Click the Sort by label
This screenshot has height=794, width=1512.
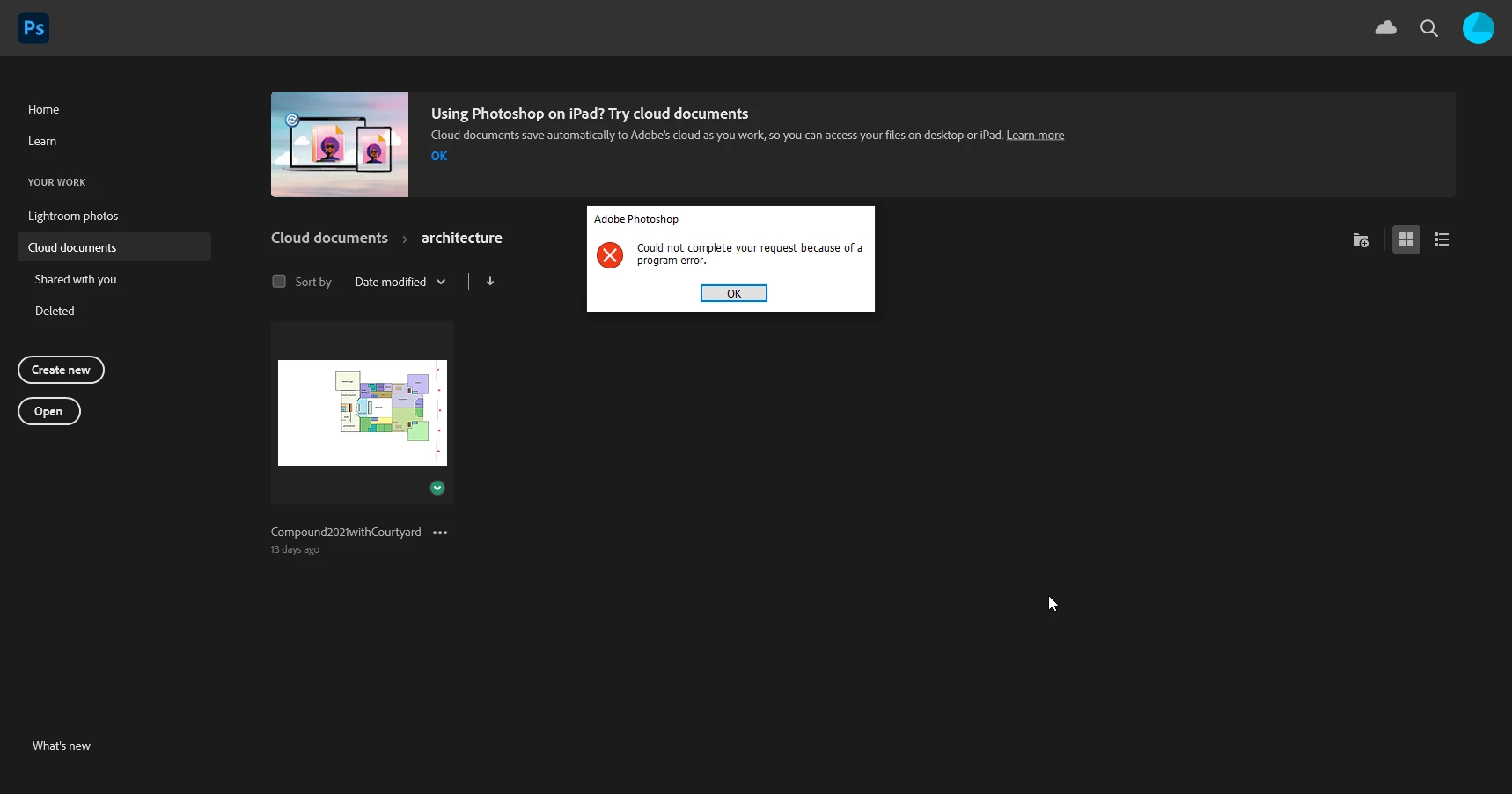click(313, 282)
